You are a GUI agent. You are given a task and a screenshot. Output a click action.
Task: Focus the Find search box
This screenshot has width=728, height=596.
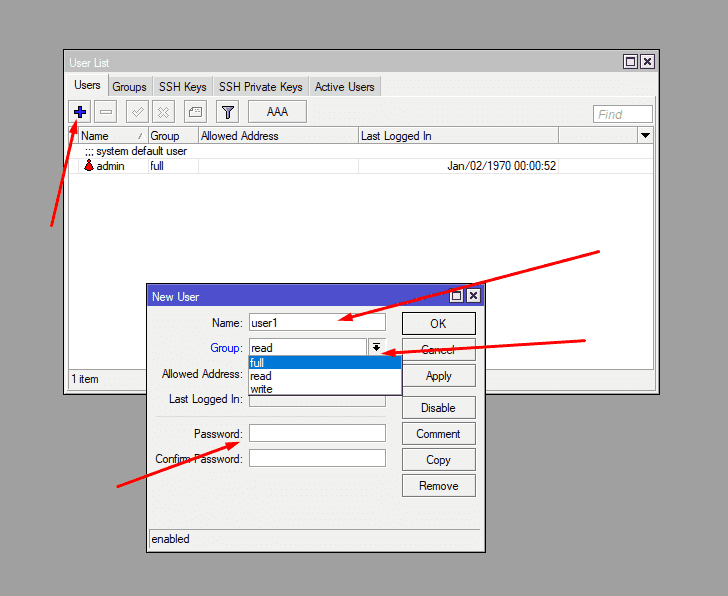[x=622, y=114]
